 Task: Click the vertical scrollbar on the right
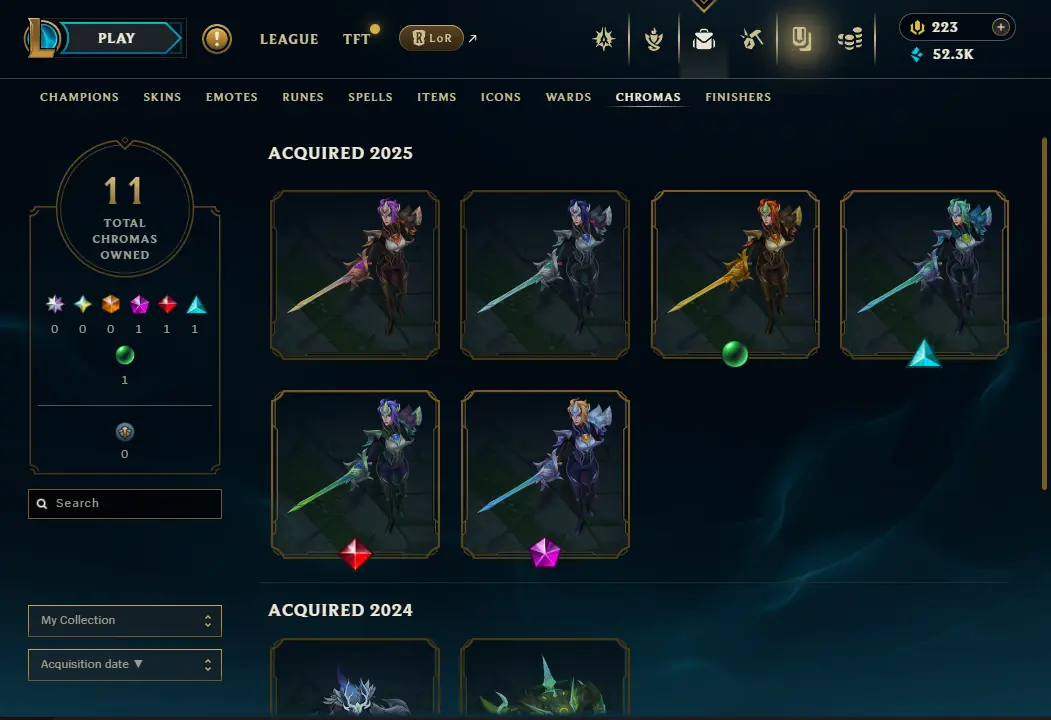click(x=1044, y=314)
